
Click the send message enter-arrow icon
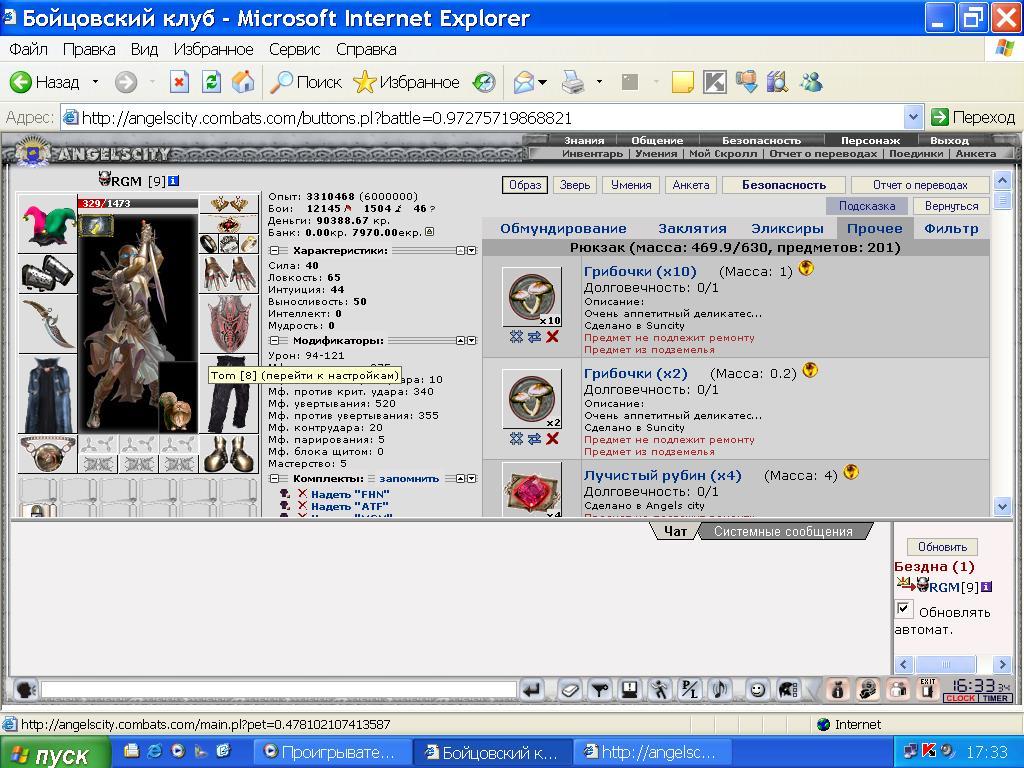(532, 689)
